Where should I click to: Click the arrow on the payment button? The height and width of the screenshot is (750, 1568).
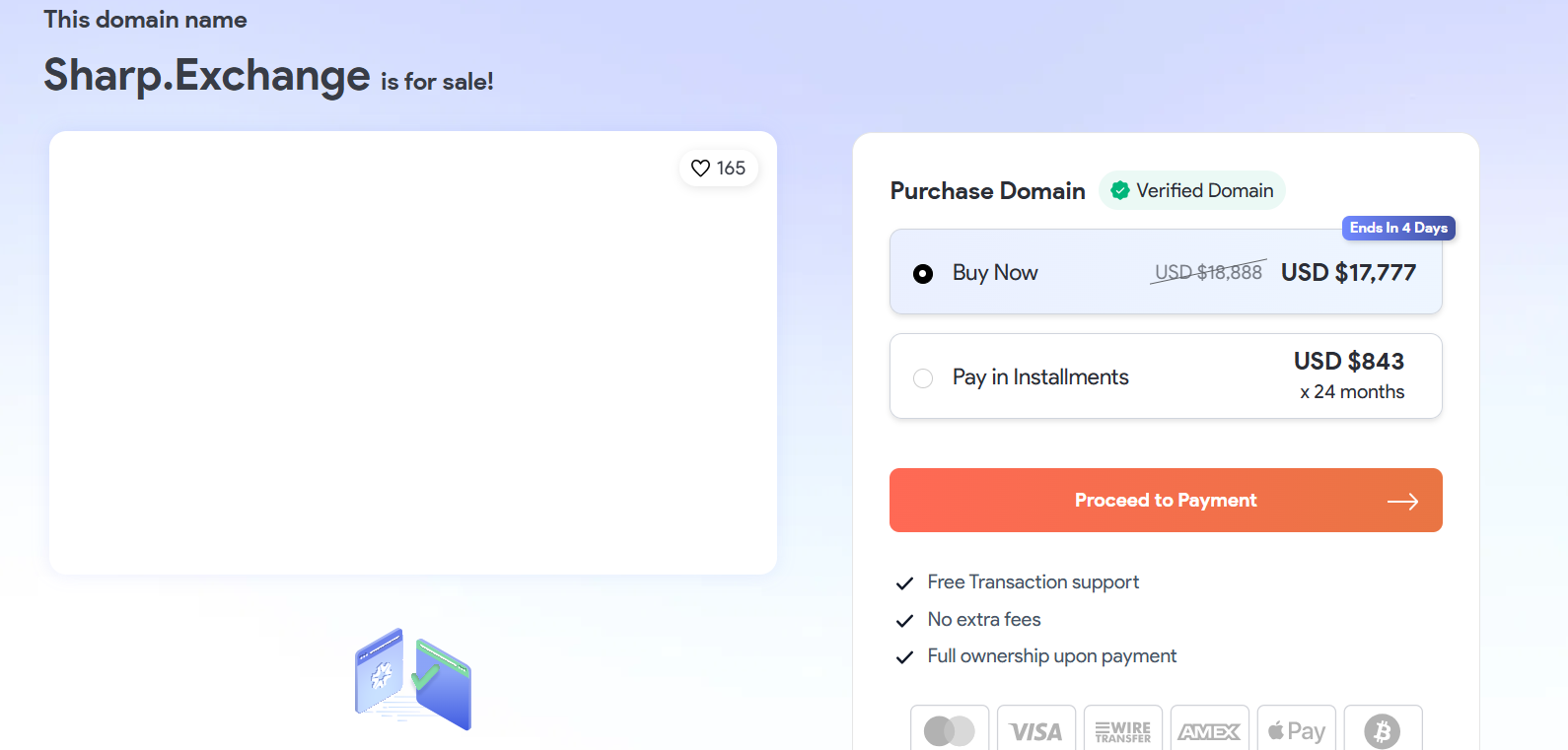(x=1402, y=502)
